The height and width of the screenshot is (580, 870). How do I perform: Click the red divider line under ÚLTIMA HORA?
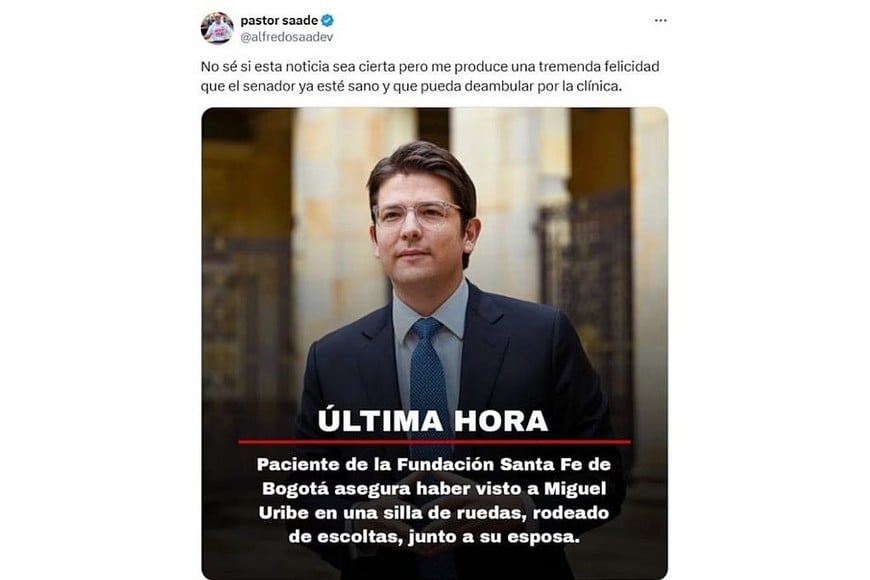tap(434, 442)
